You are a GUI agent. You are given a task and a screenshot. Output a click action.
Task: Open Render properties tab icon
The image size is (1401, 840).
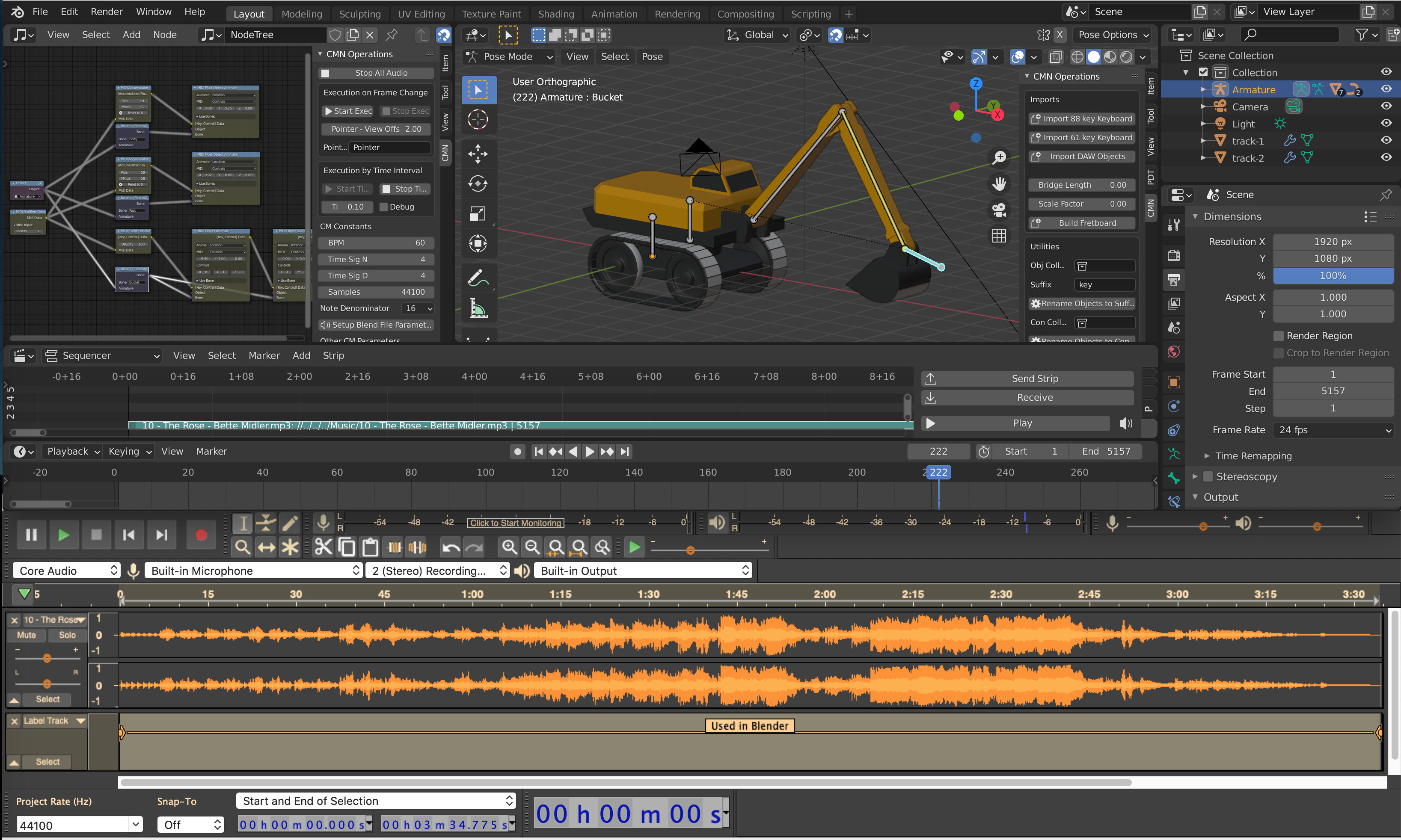1174,255
